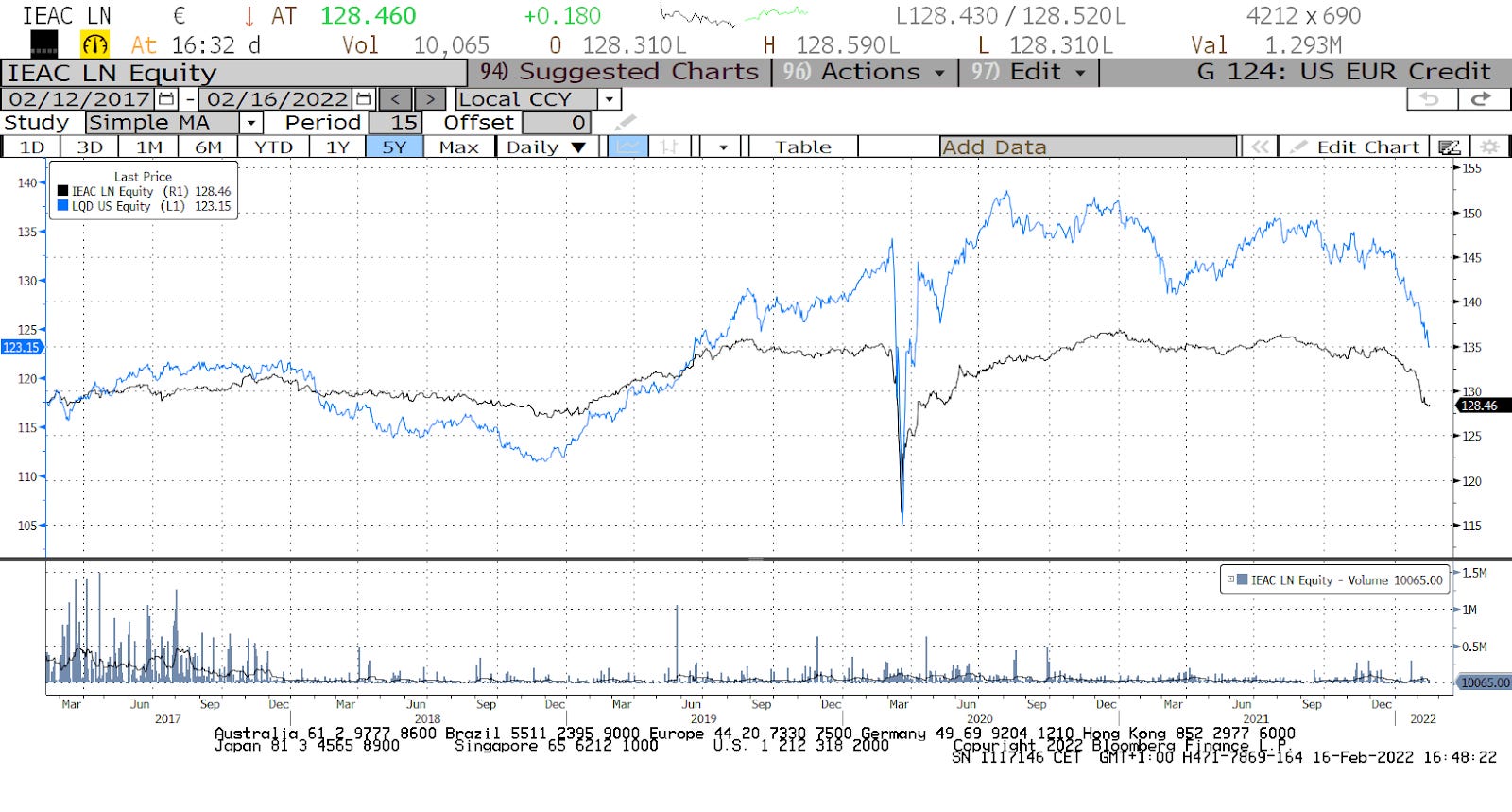Click the Last Price legend header

pos(144,176)
